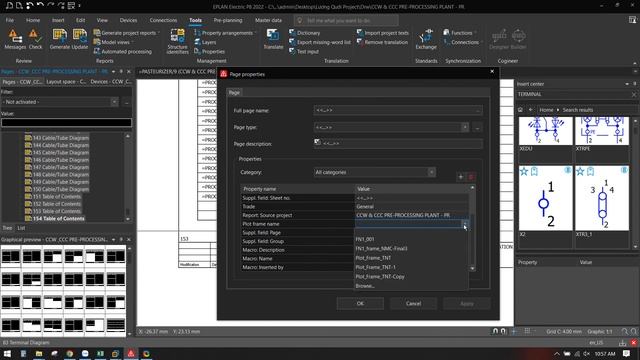Open the Layers management tool

coord(205,42)
